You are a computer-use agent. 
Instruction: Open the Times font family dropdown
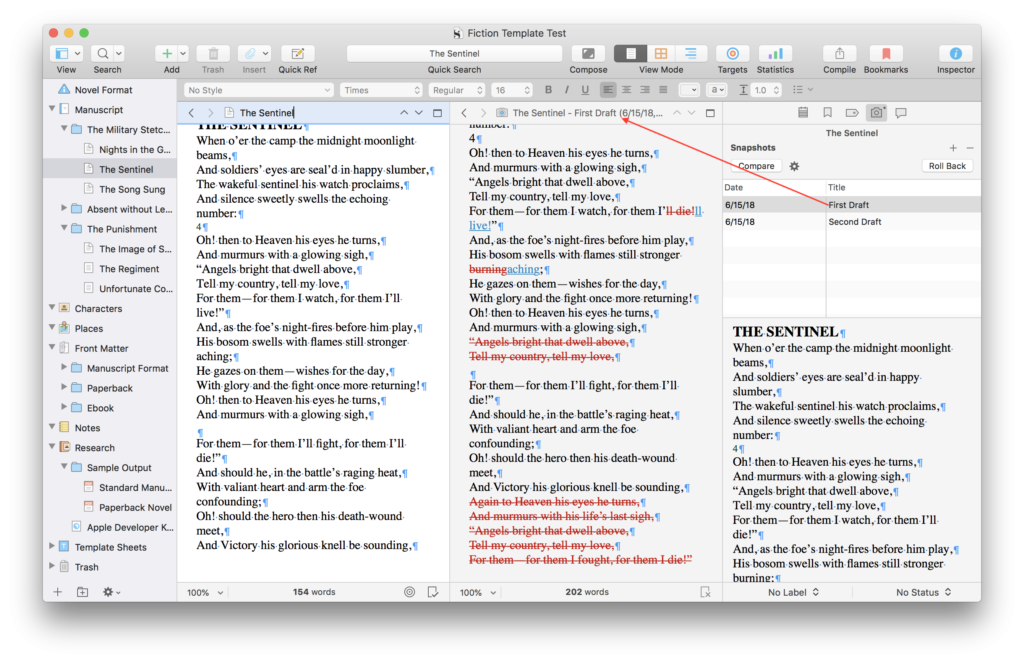pos(381,90)
